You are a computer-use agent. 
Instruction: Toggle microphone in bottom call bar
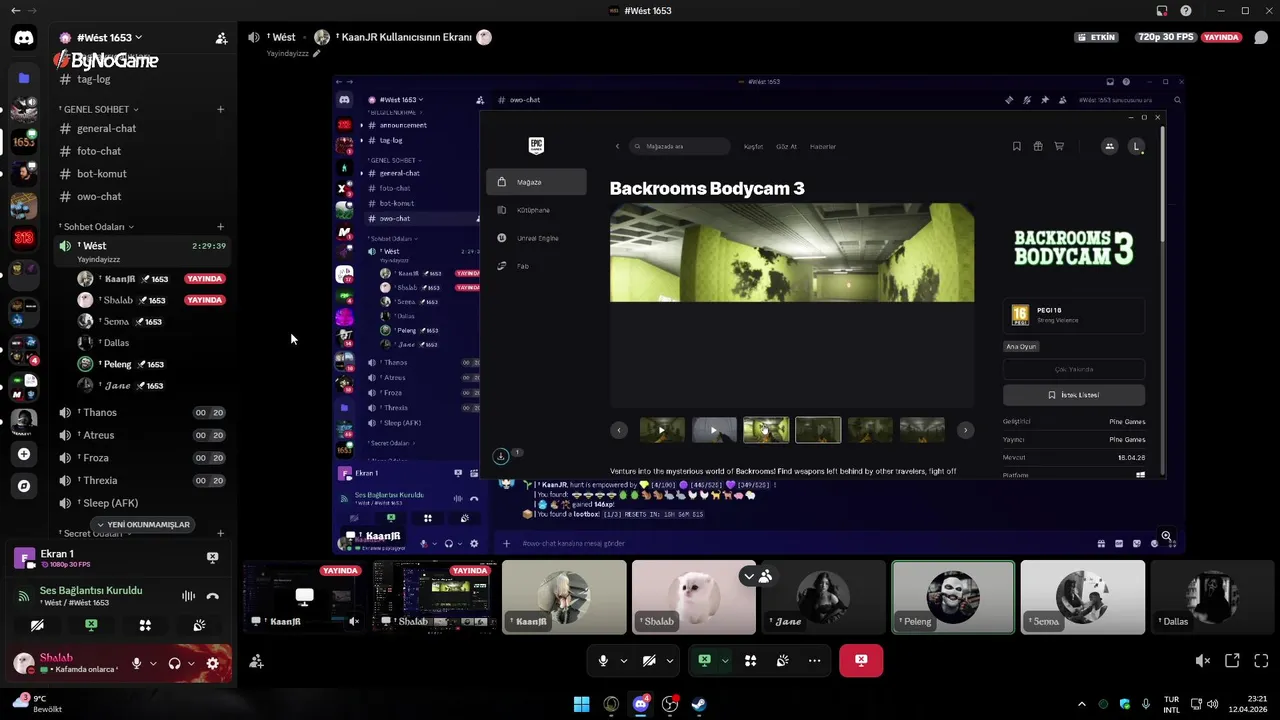pyautogui.click(x=603, y=661)
